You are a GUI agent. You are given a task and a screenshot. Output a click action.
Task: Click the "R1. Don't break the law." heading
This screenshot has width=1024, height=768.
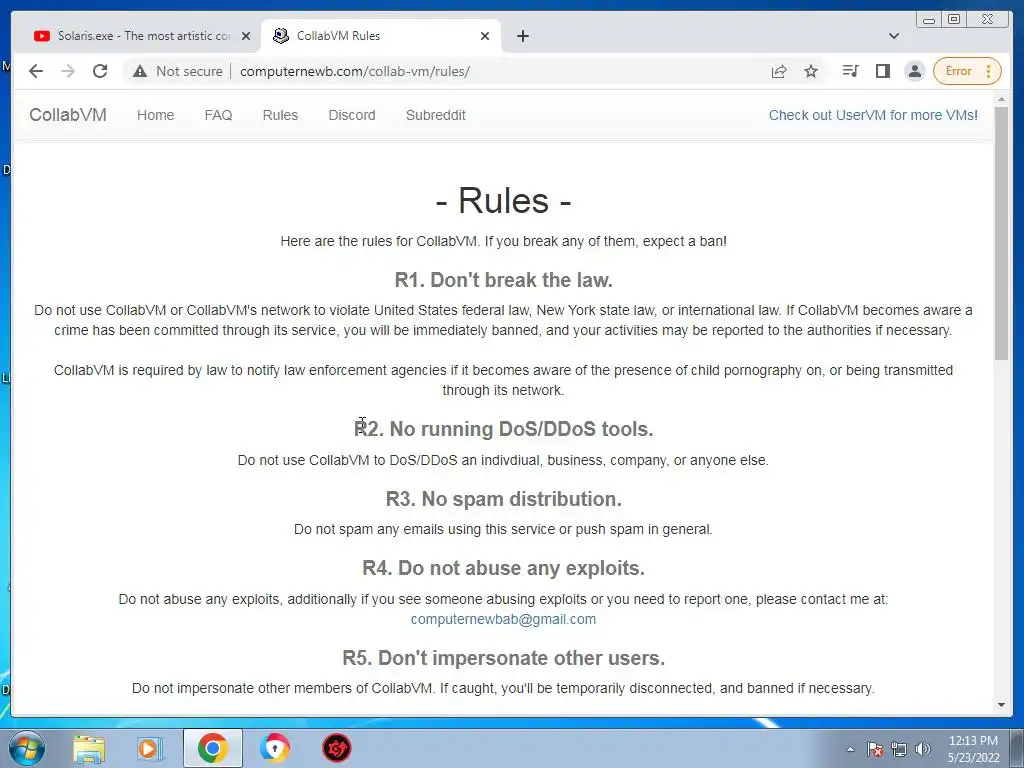pyautogui.click(x=504, y=280)
